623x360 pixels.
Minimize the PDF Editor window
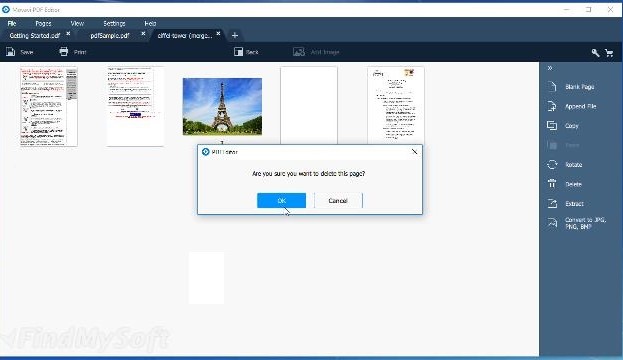[x=567, y=9]
